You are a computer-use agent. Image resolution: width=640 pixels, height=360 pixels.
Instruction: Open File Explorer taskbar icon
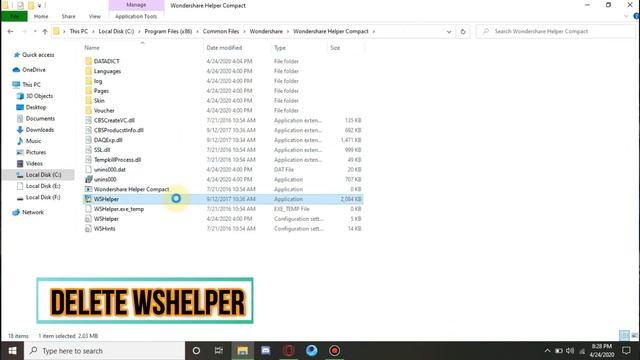[x=242, y=351]
